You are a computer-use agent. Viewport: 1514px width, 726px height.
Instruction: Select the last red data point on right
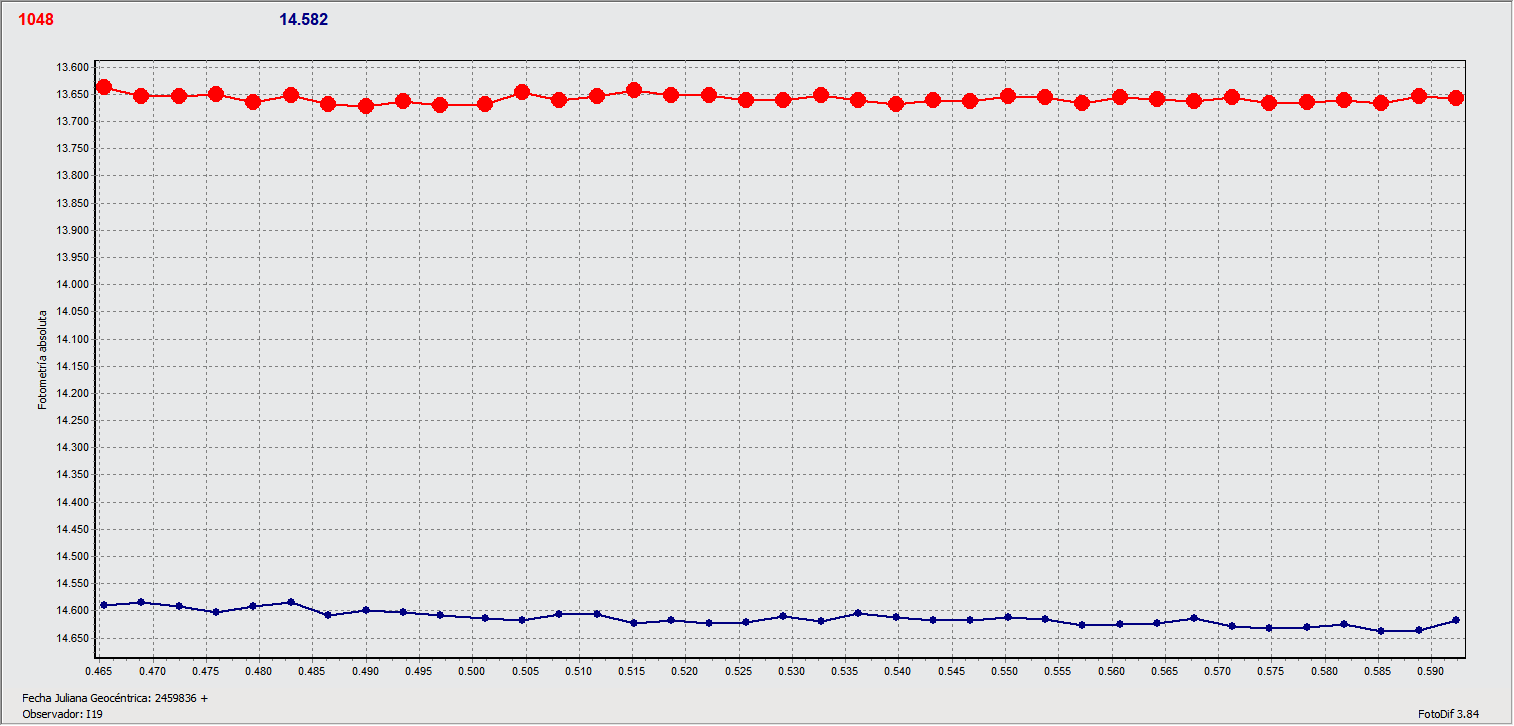tap(1456, 98)
